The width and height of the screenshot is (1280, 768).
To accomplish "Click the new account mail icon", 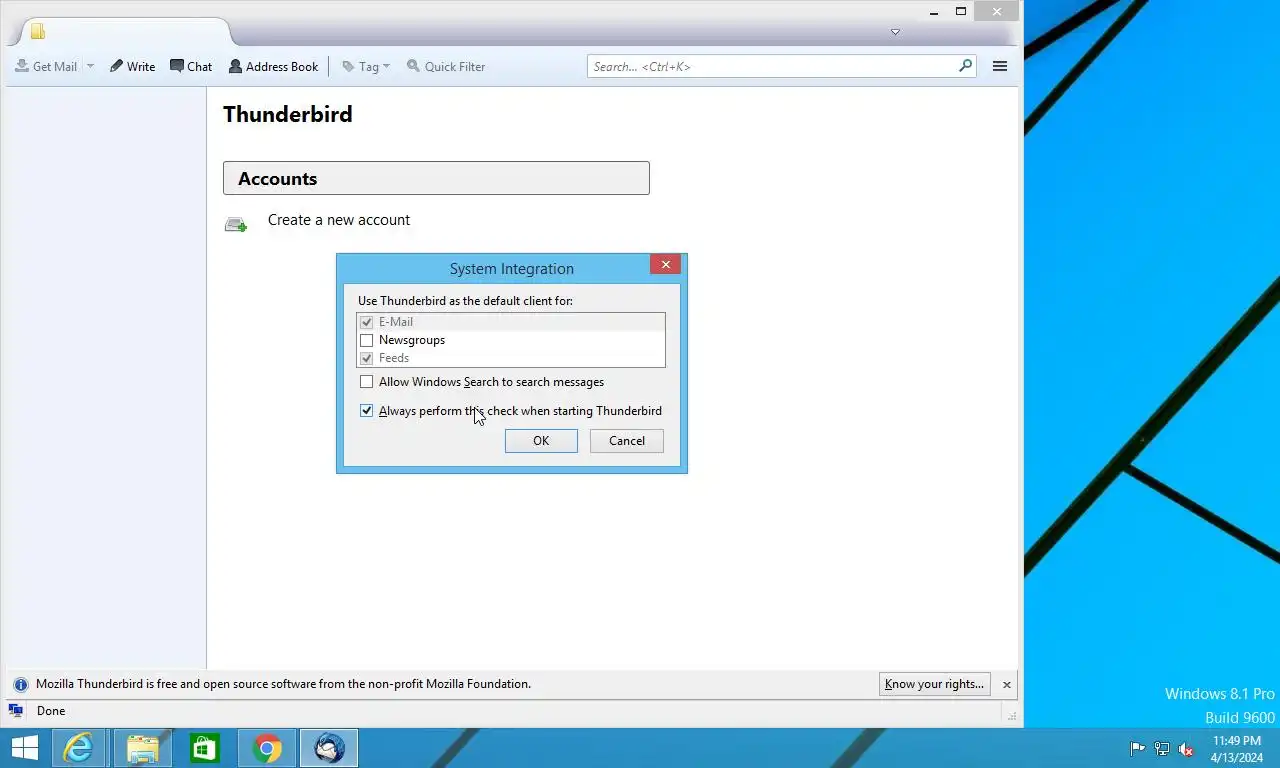I will 236,225.
